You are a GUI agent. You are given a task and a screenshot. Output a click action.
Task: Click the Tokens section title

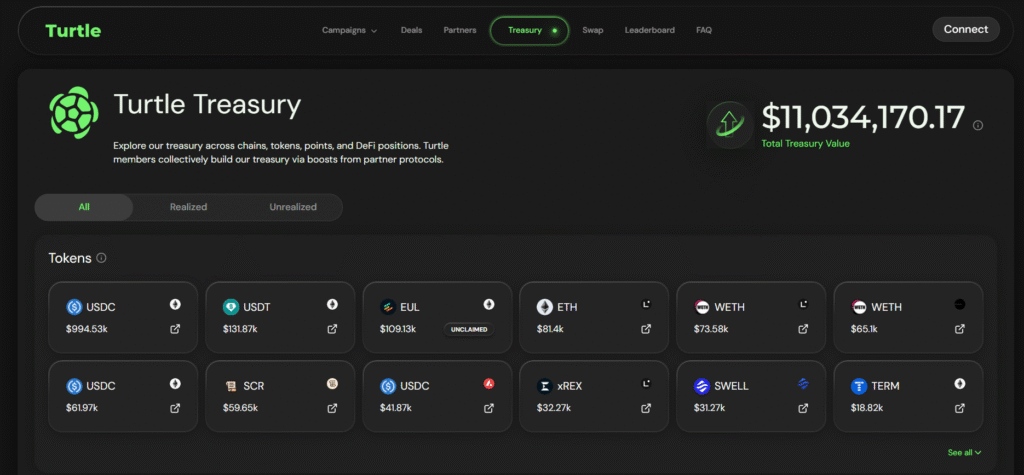70,258
